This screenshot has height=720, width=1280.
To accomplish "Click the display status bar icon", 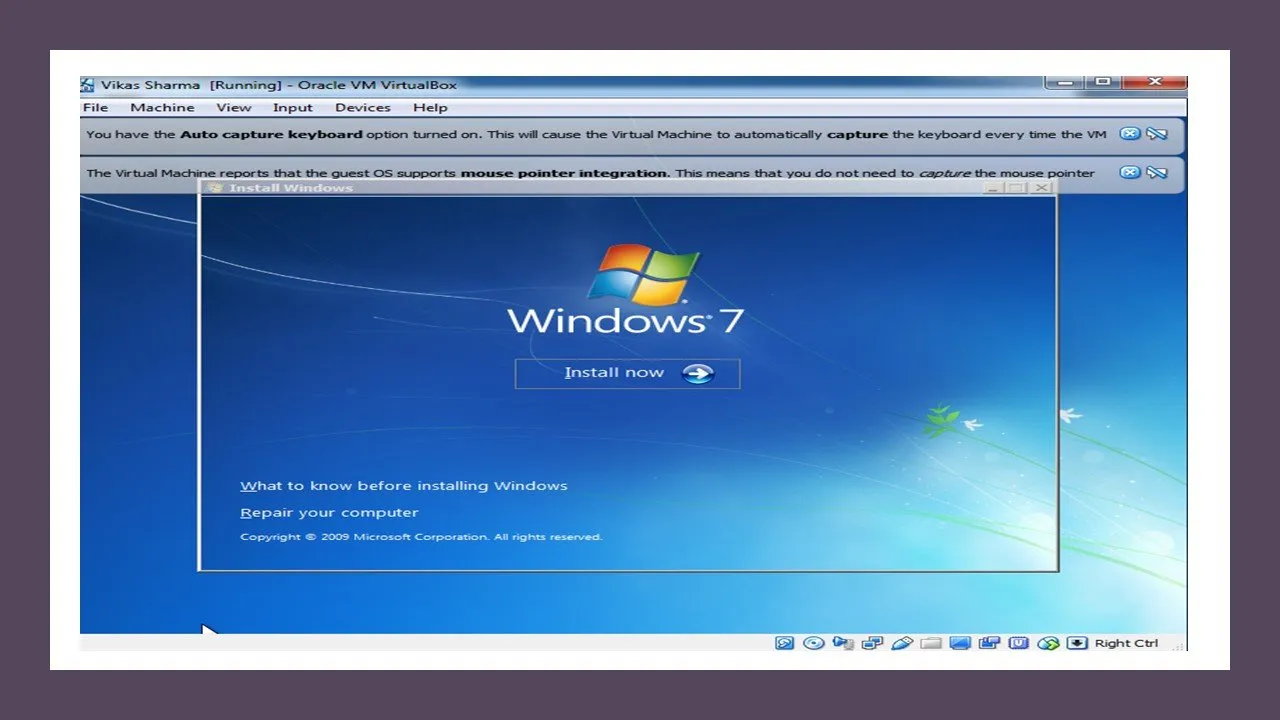I will (x=960, y=643).
